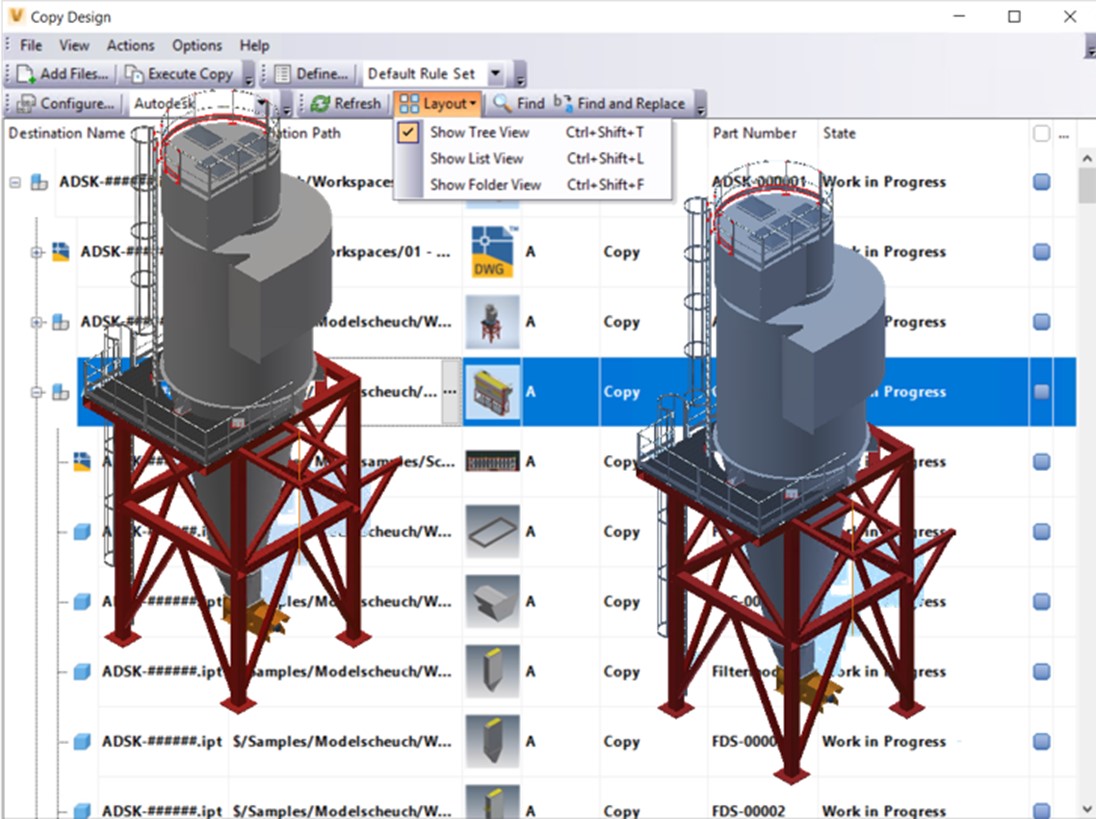1096x819 pixels.
Task: Click the rectangular frame part thumbnail
Action: (492, 531)
